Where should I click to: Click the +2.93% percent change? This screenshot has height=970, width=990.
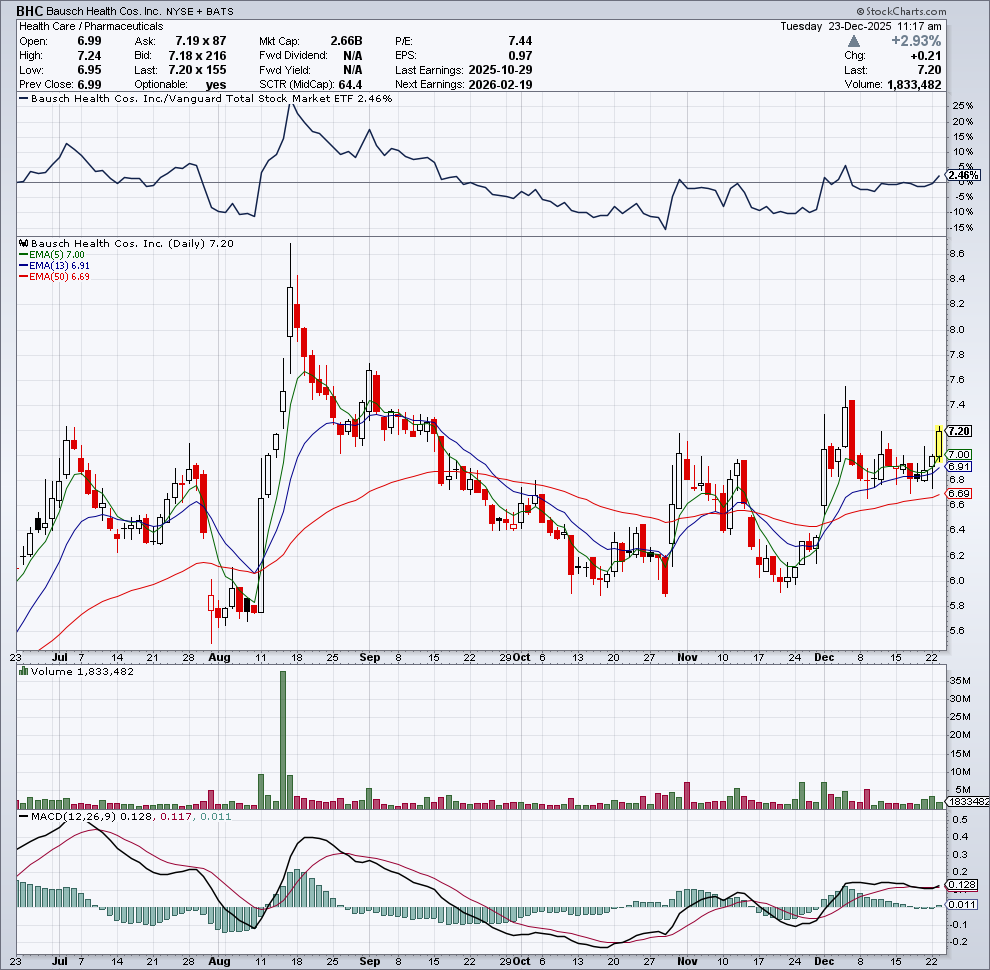tap(915, 41)
